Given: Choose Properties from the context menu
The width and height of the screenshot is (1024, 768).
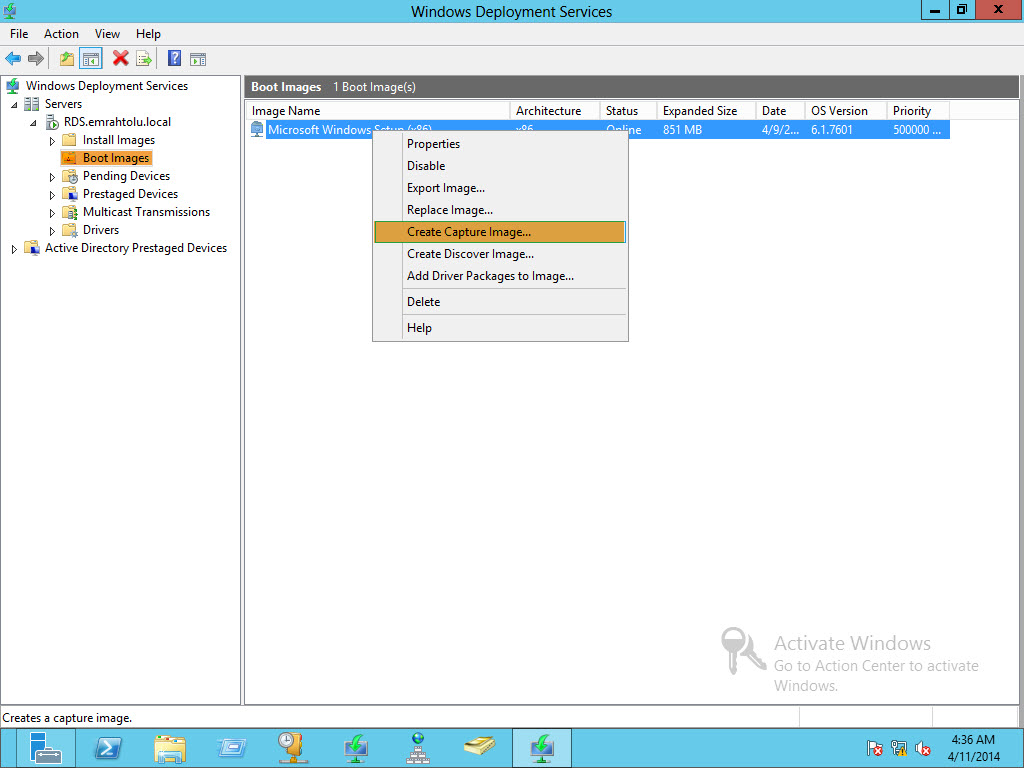Looking at the screenshot, I should coord(500,144).
